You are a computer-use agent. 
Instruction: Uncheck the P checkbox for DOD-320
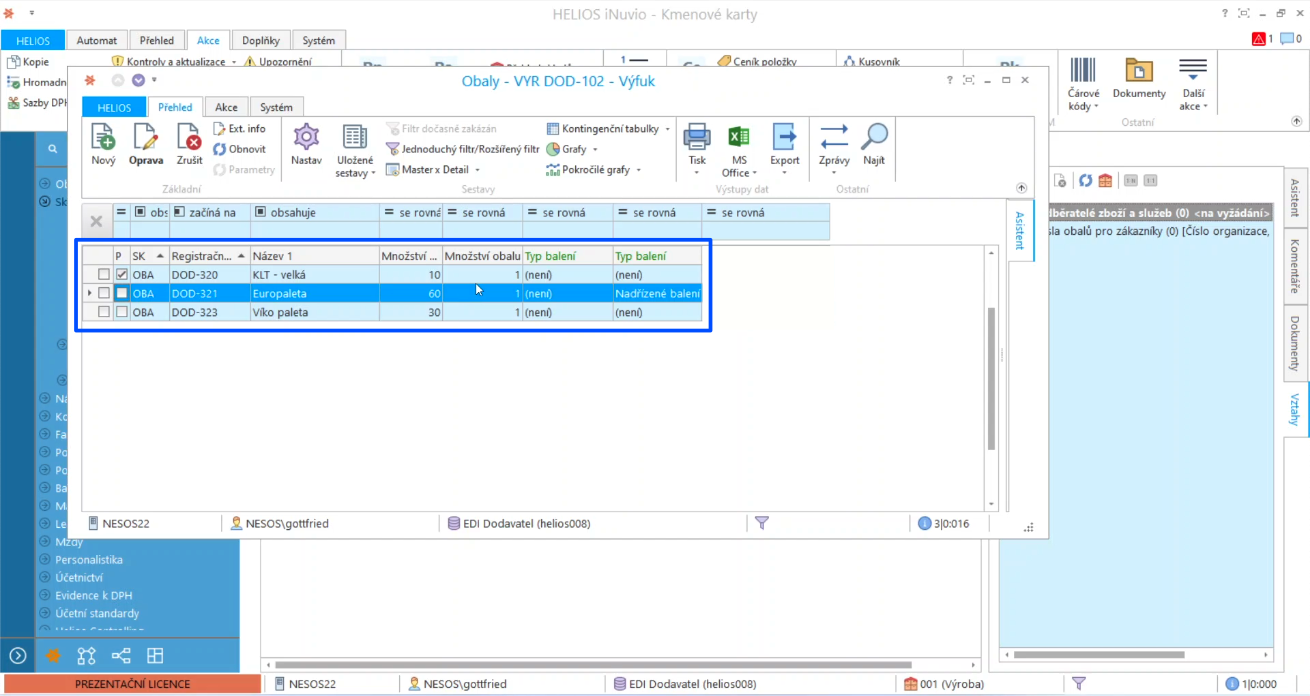(122, 275)
